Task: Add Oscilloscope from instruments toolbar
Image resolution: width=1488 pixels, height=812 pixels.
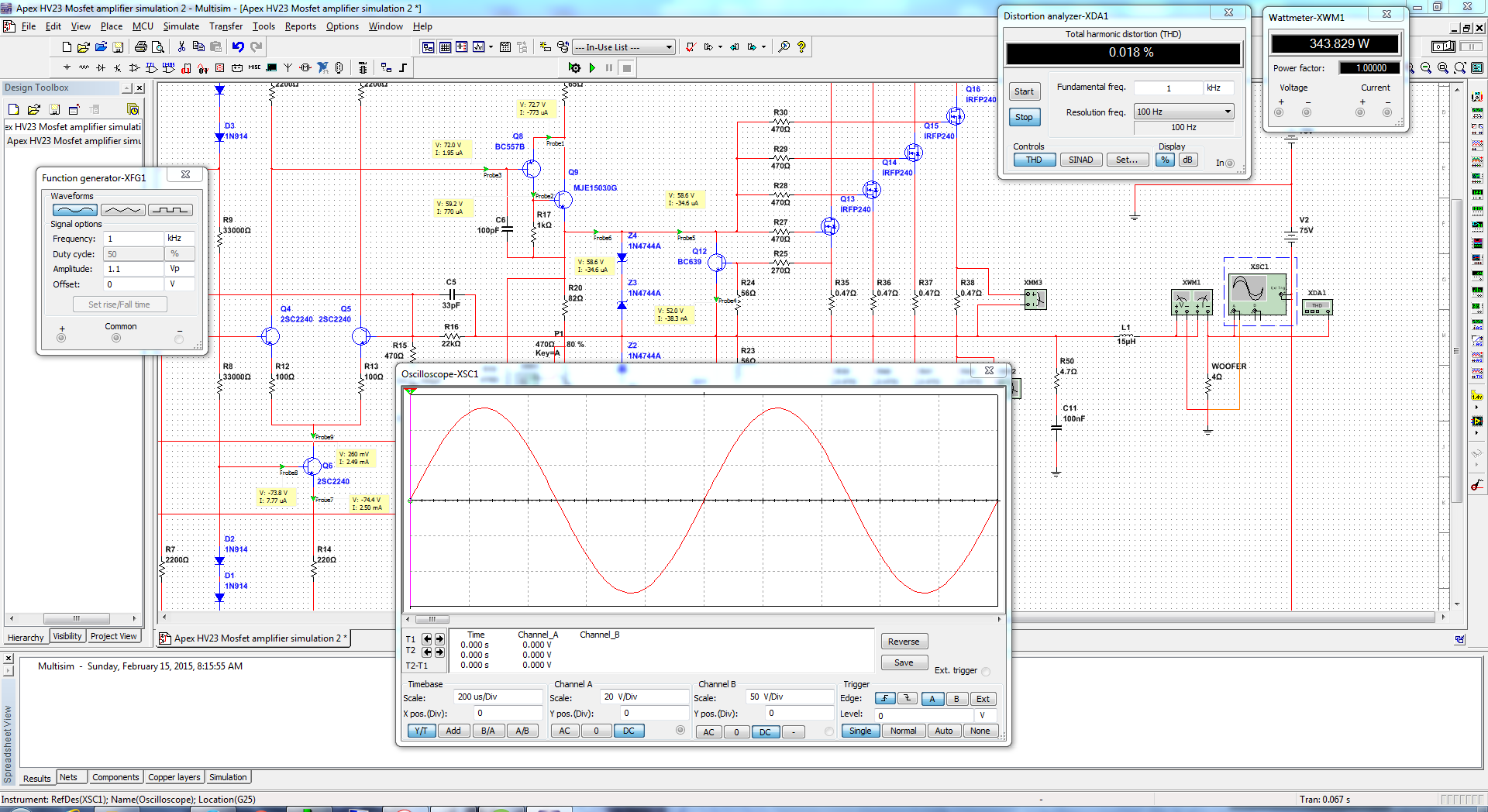Action: click(x=1477, y=145)
